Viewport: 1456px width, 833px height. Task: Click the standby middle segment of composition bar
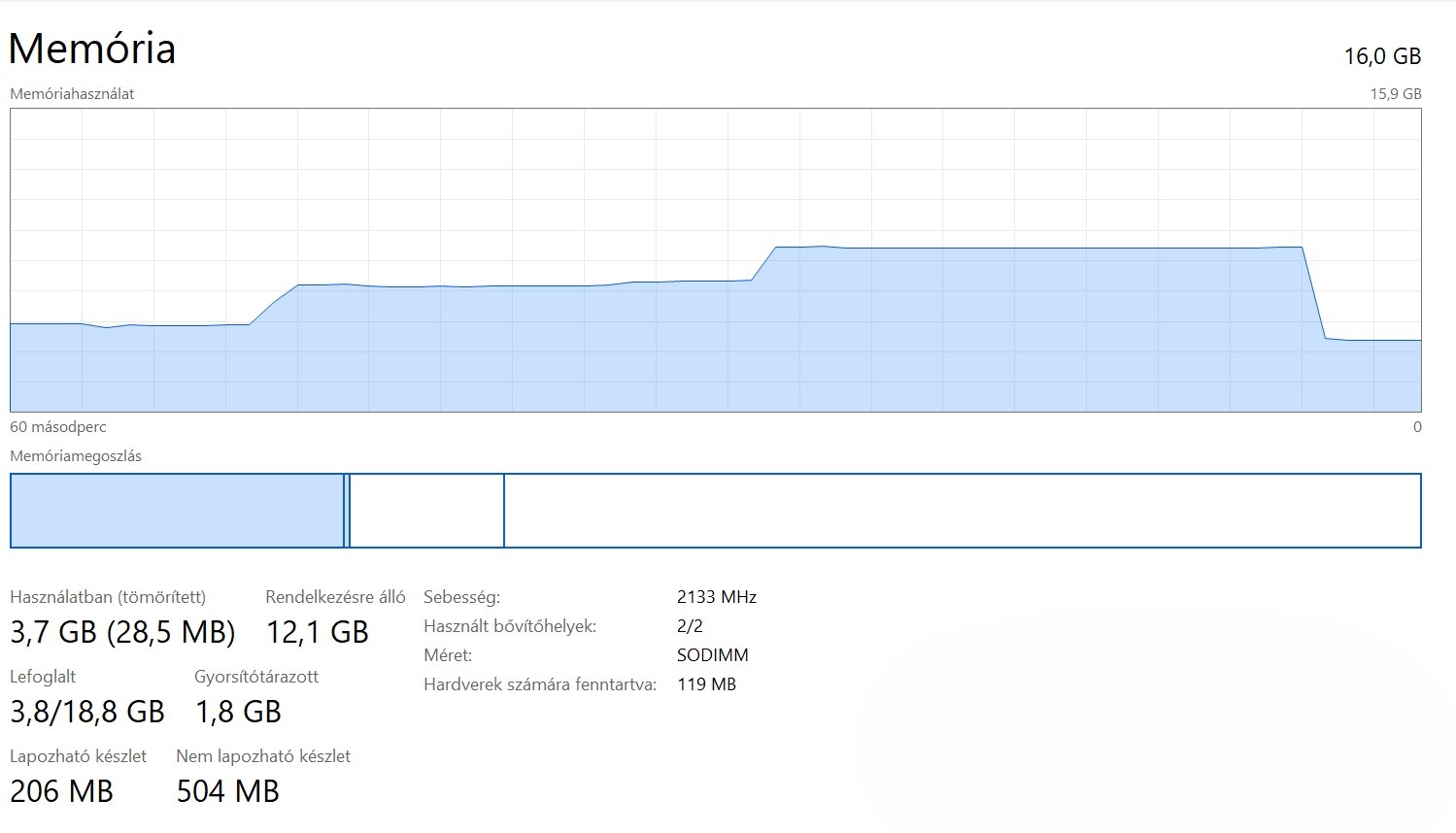click(x=425, y=511)
